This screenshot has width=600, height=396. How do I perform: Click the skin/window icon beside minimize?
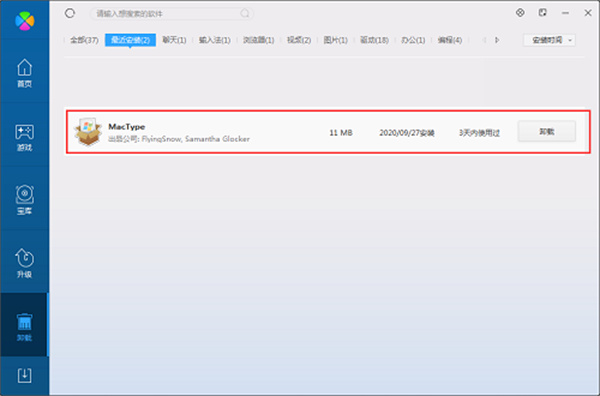(x=543, y=13)
